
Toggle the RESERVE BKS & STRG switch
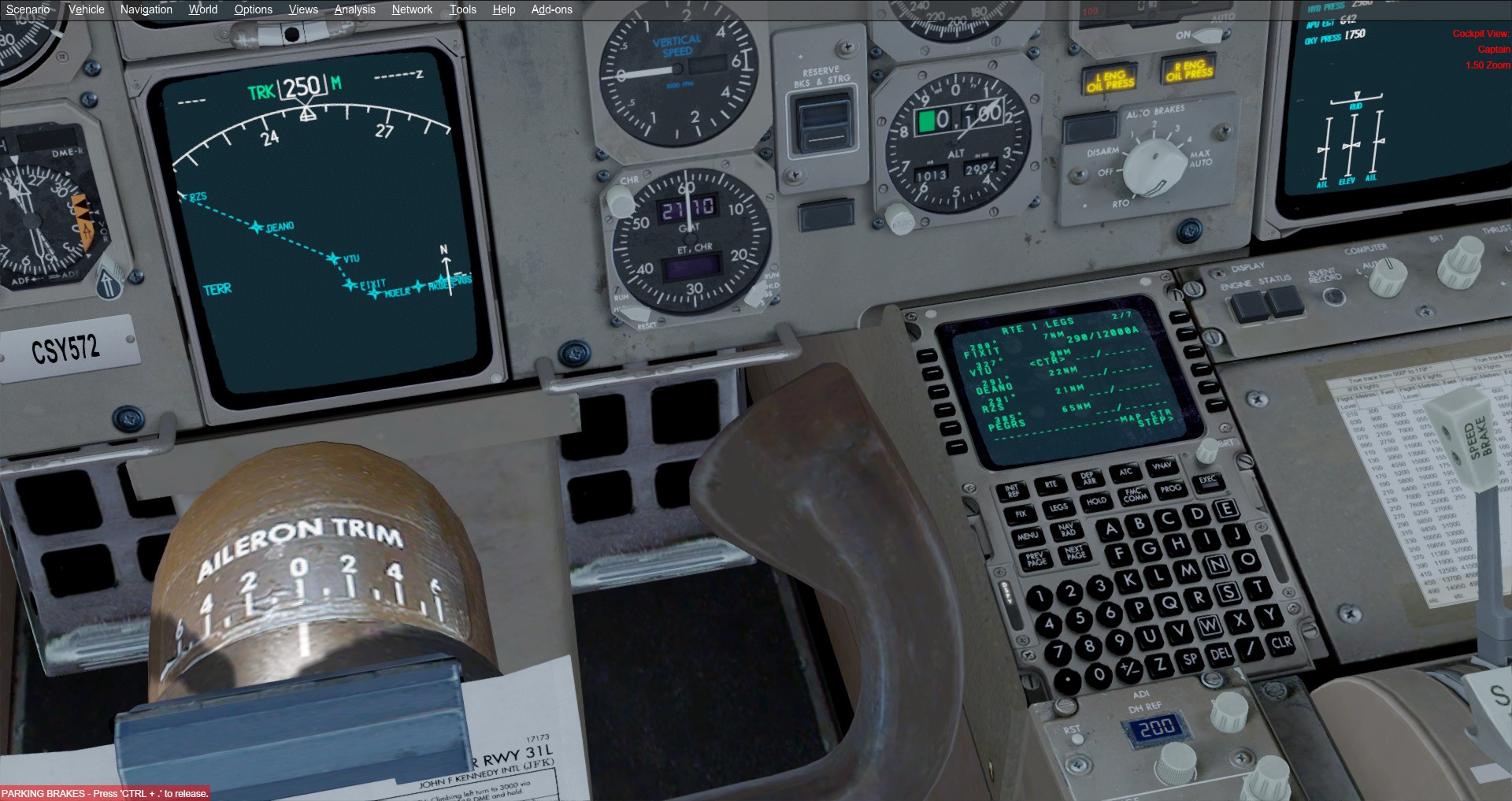[824, 124]
